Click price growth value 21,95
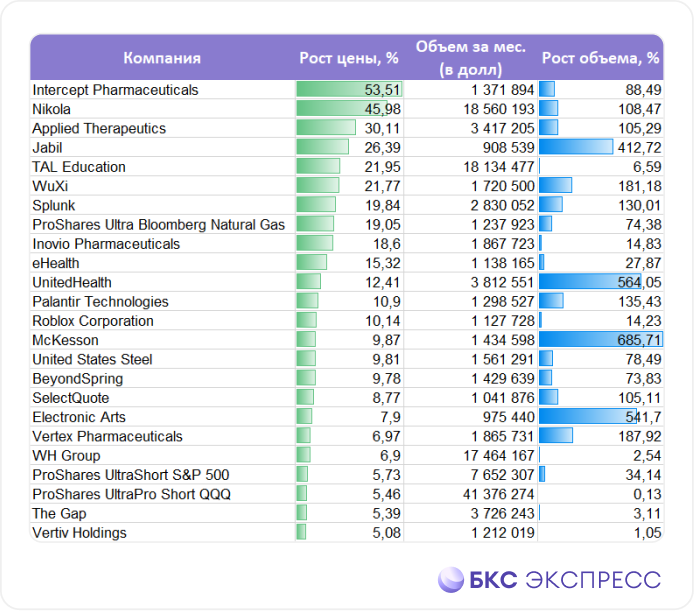Viewport: 694px width, 611px height. click(x=382, y=167)
